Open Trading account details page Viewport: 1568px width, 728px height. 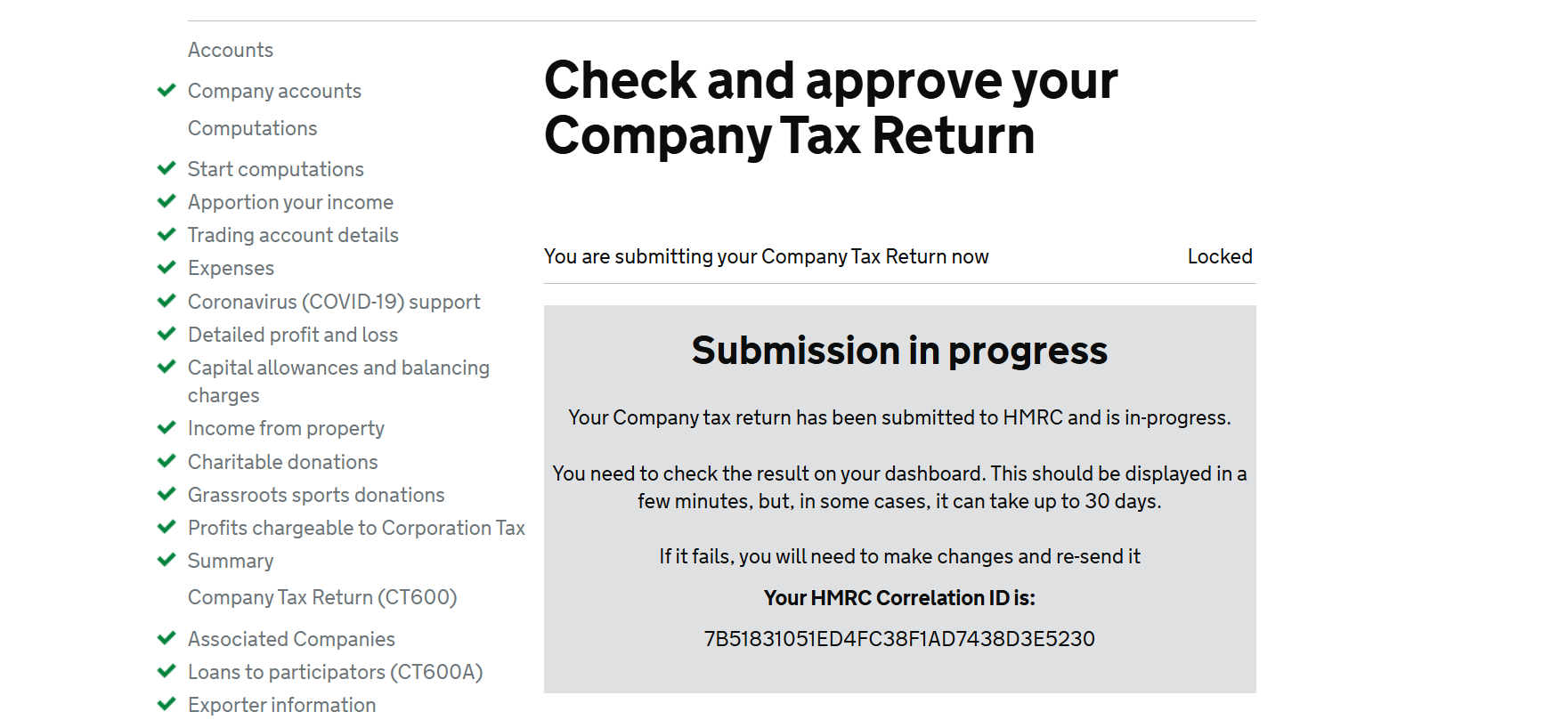[x=293, y=235]
